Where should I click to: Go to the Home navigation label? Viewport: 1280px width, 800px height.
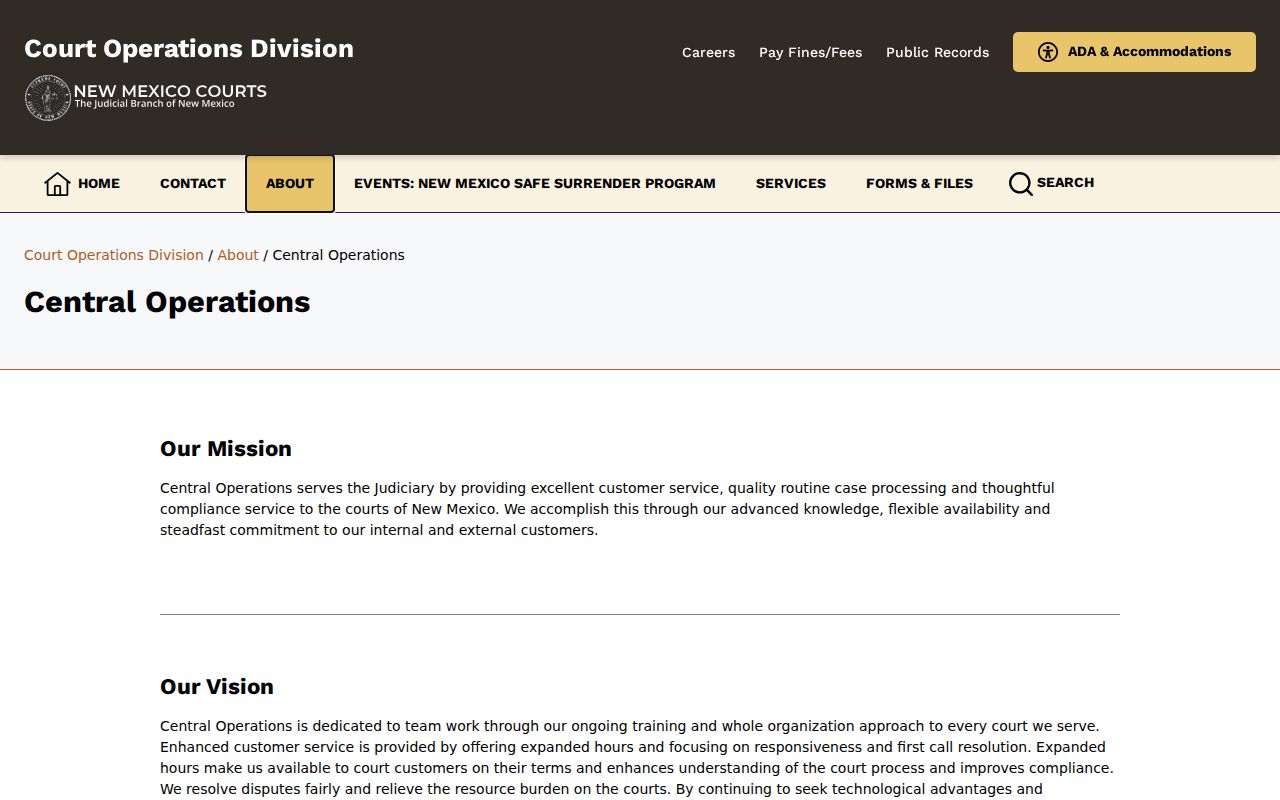[x=99, y=184]
